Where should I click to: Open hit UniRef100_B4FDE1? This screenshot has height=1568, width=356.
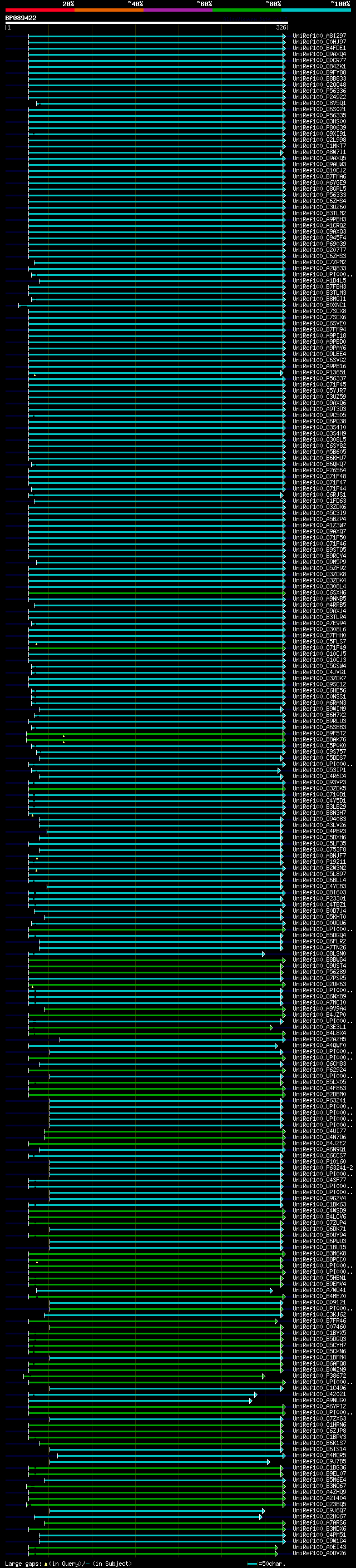(x=319, y=48)
